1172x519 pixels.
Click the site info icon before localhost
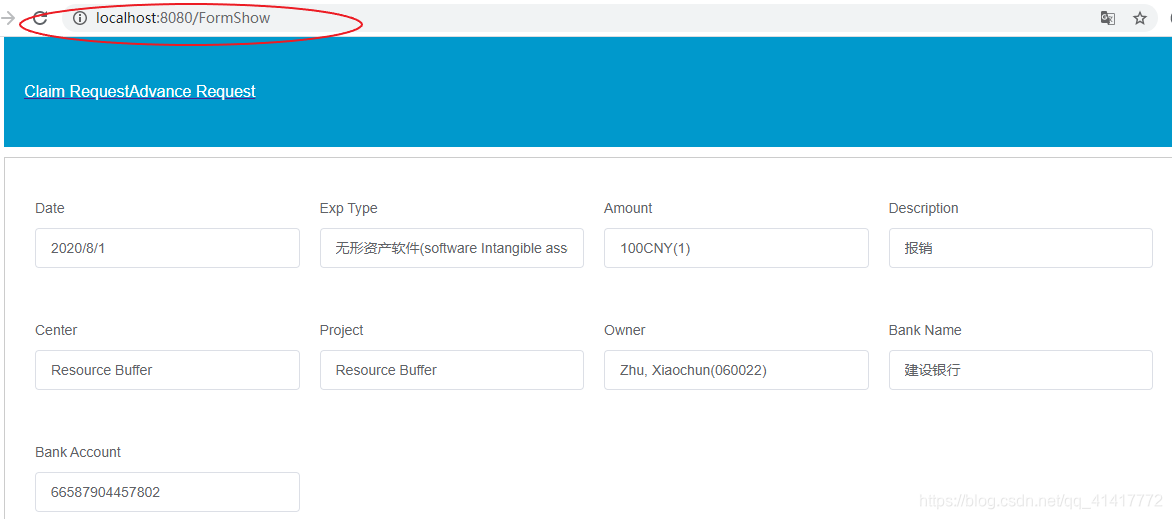click(80, 18)
